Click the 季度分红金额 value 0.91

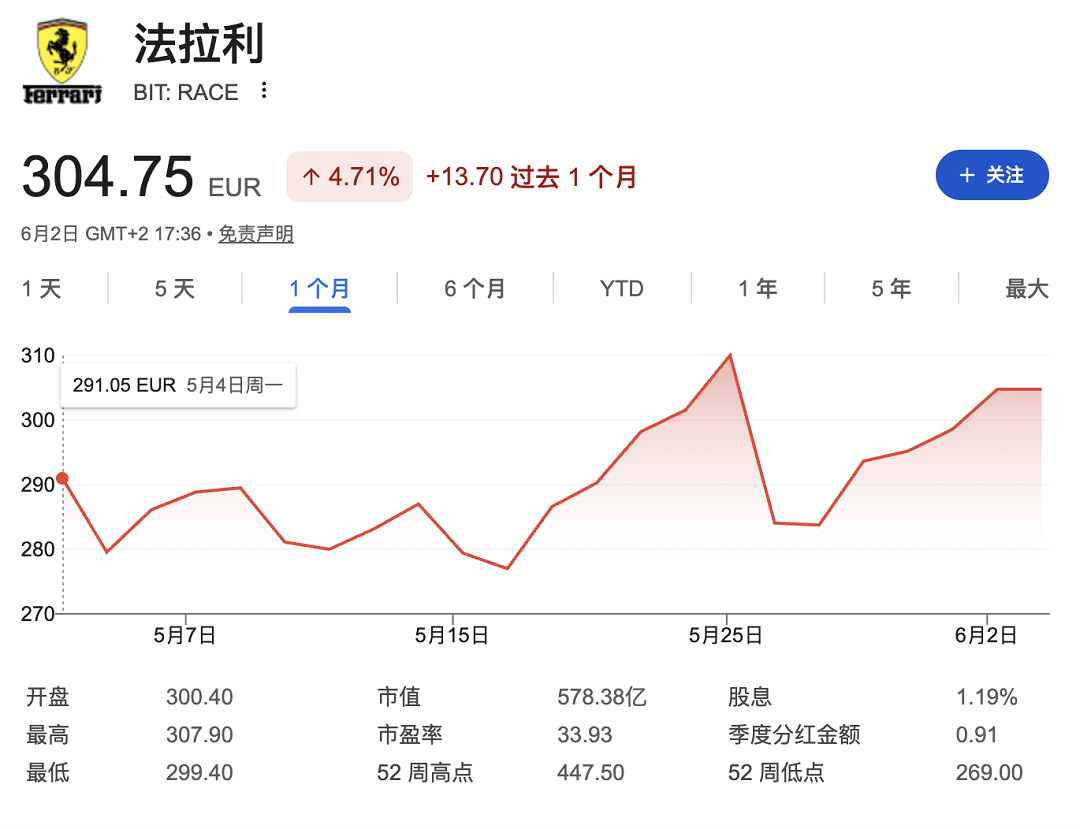pyautogui.click(x=976, y=735)
